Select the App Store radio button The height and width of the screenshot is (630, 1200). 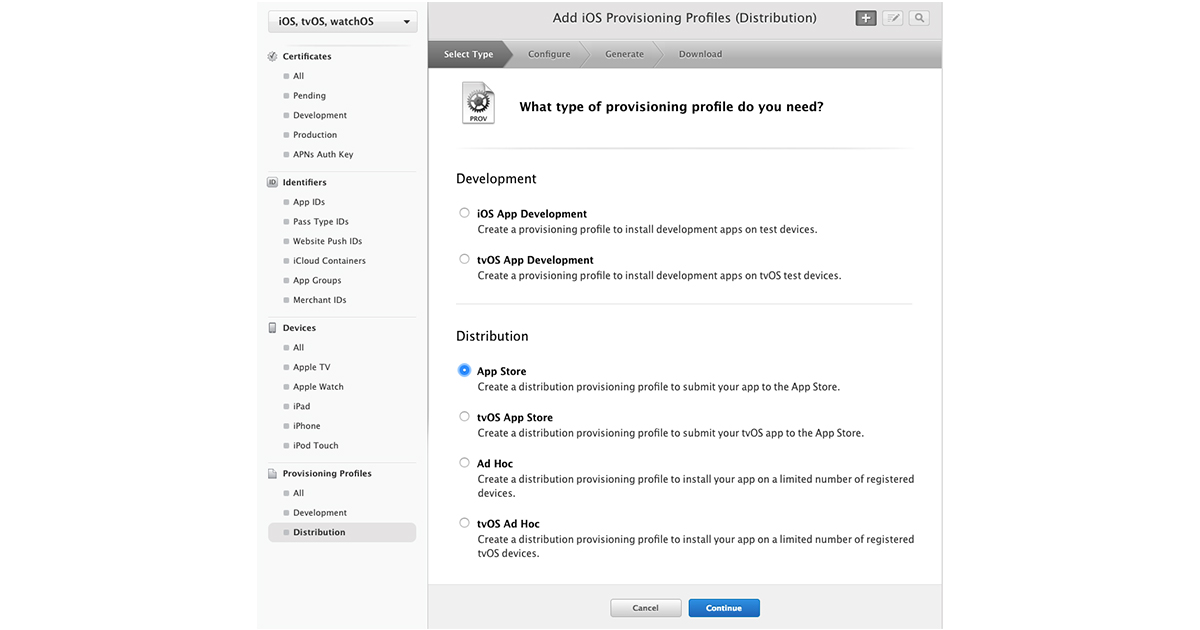[x=464, y=370]
